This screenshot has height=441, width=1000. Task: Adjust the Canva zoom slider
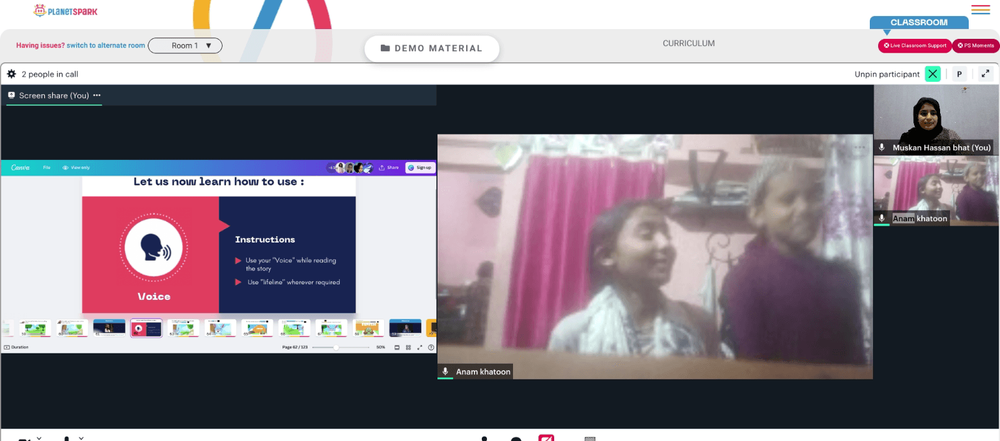(x=340, y=347)
